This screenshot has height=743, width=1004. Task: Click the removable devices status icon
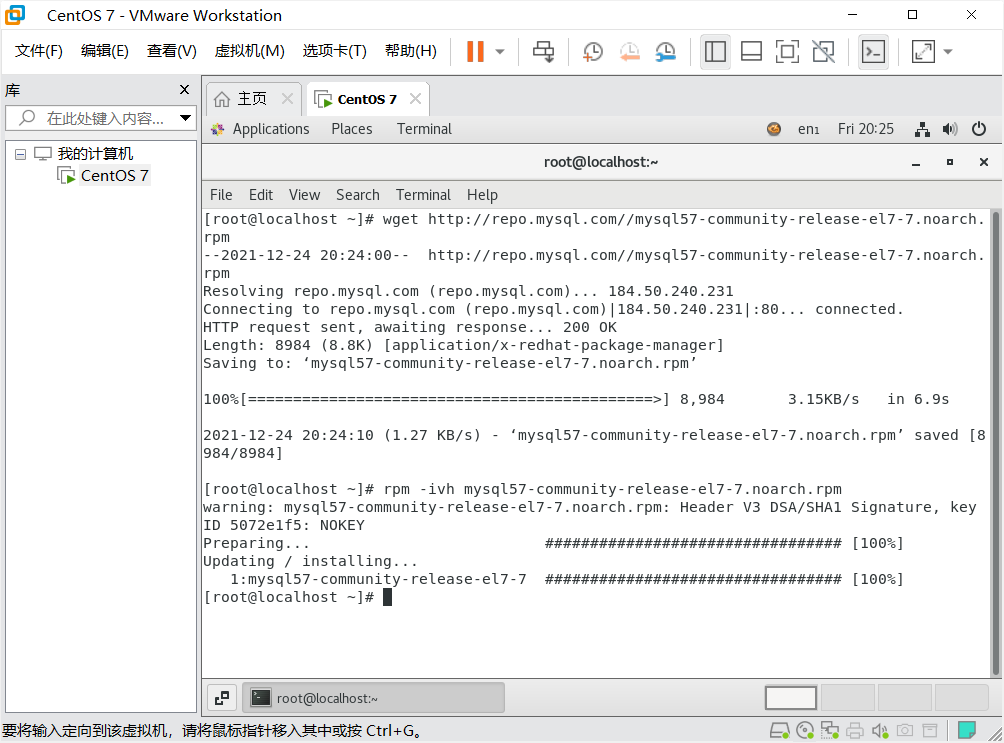pyautogui.click(x=930, y=730)
